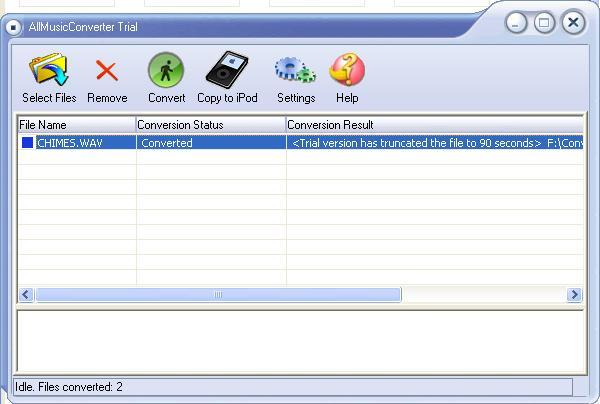The width and height of the screenshot is (600, 404).
Task: Click the Conversion Status column header
Action: click(x=211, y=125)
